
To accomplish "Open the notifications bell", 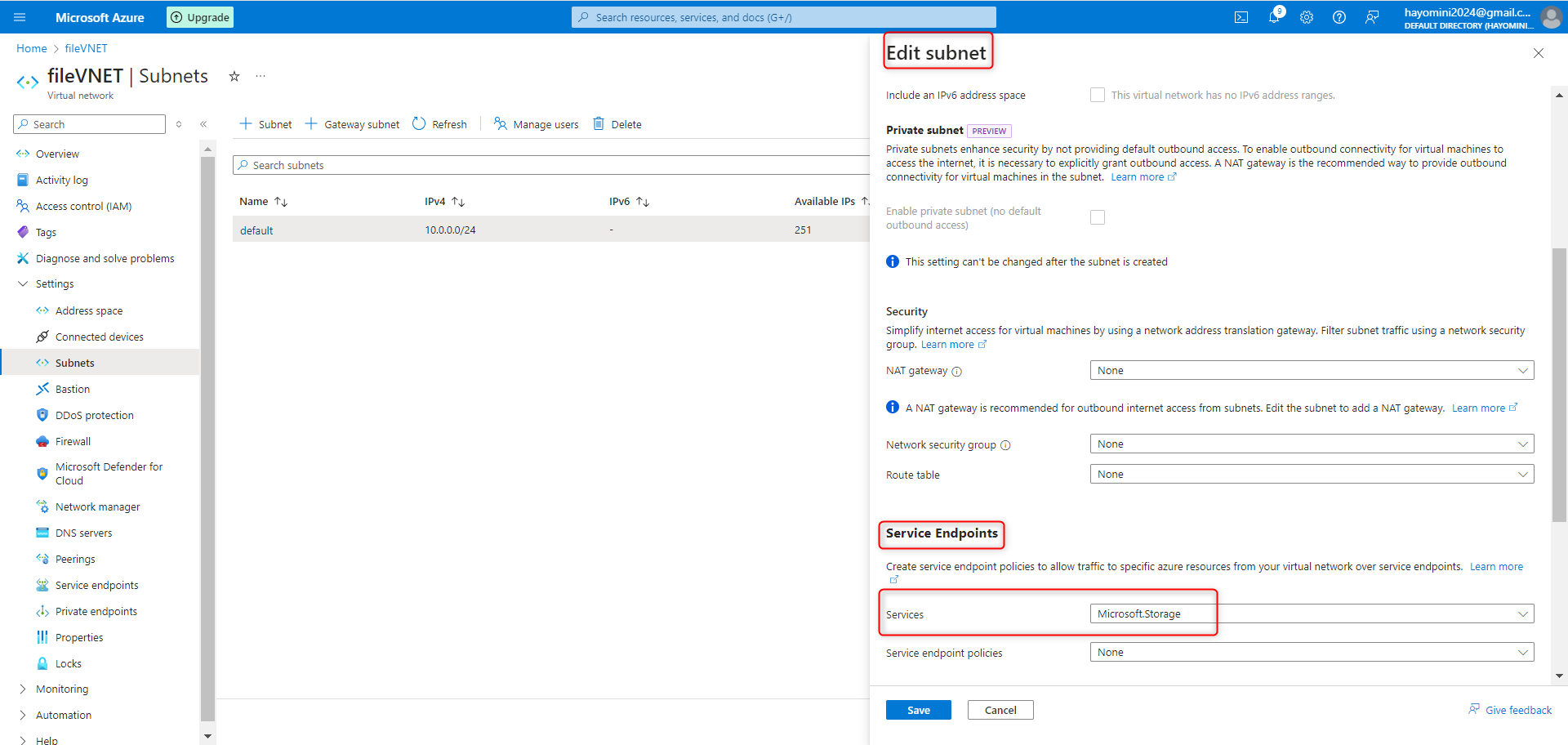I will pos(1274,17).
